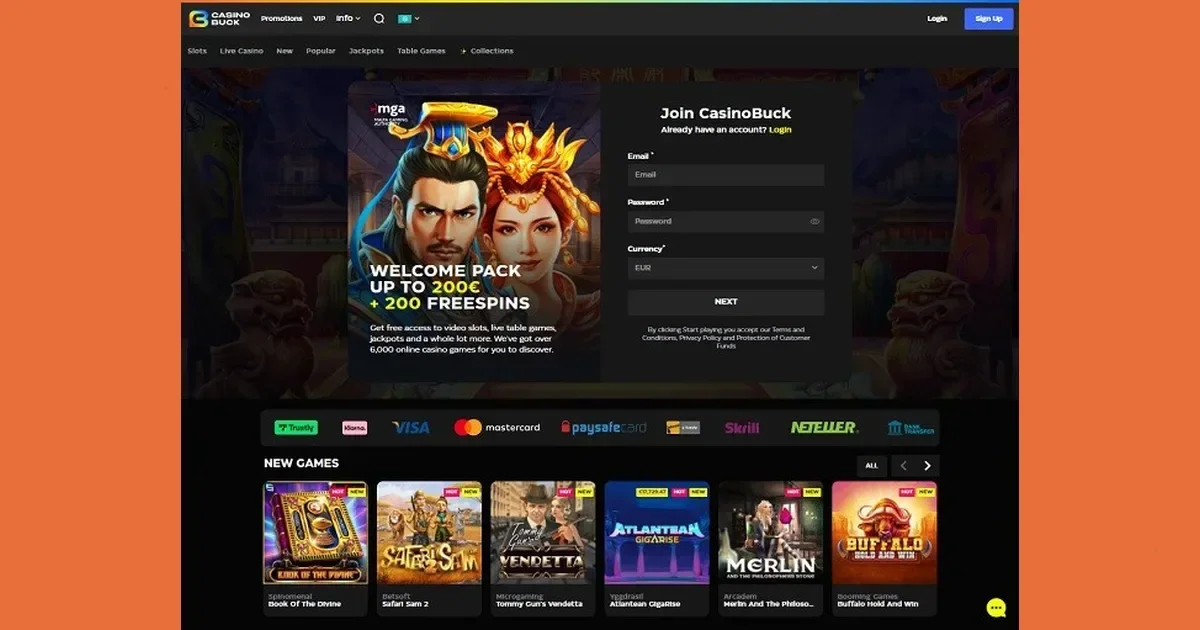Open the Collections menu
This screenshot has height=630, width=1200.
[x=487, y=51]
